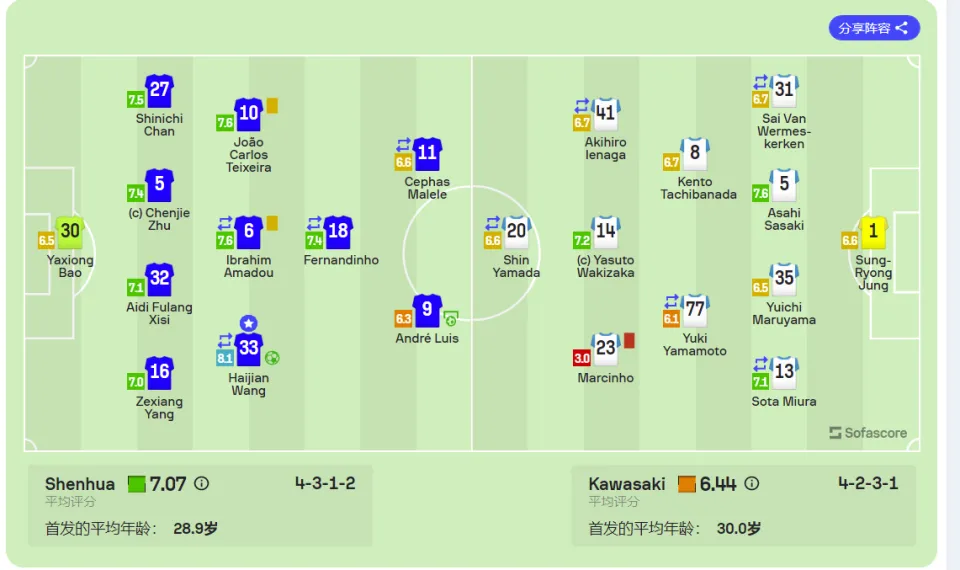Click Haijian Wang's goal ball icon
Screen dimensions: 960x570
coord(272,358)
